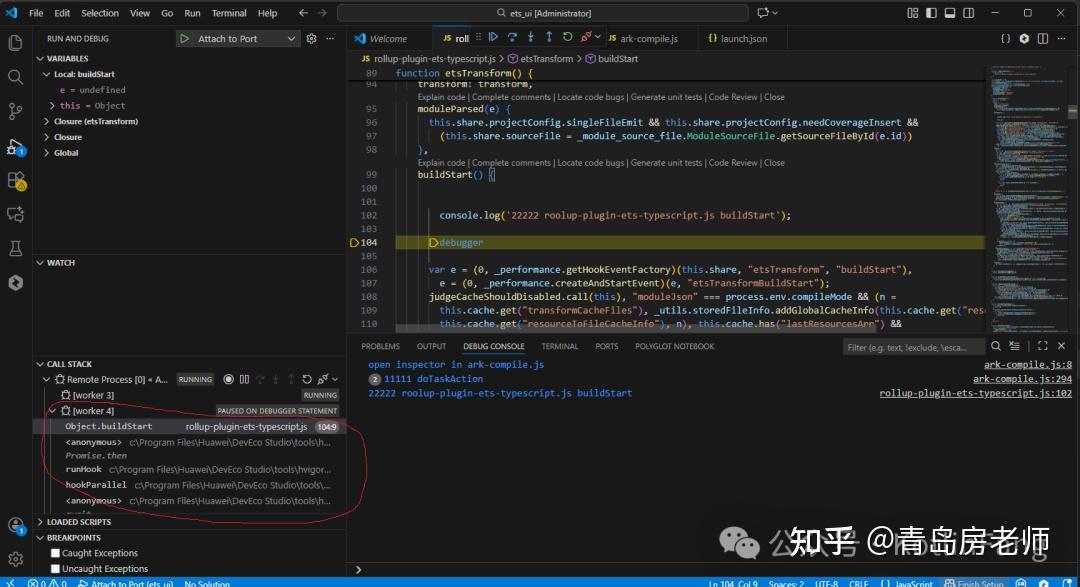Viewport: 1080px width, 587px height.
Task: Click the Debug Console filter field
Action: pyautogui.click(x=915, y=346)
